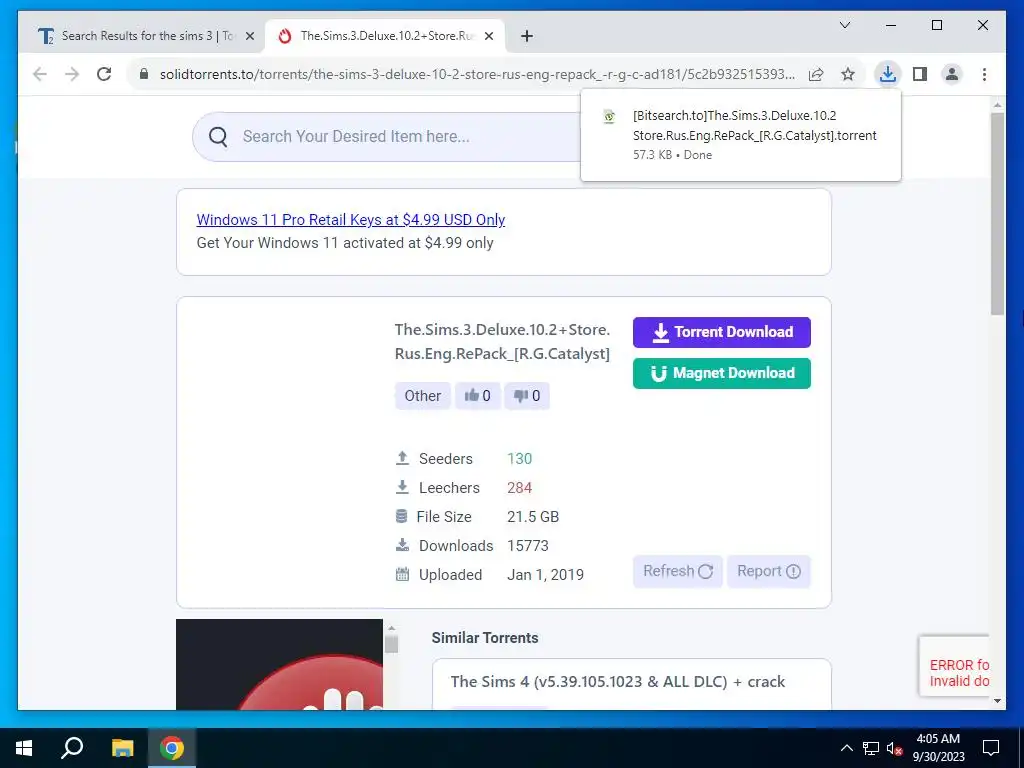Open the Windows Start menu
The image size is (1024, 768).
tap(24, 748)
